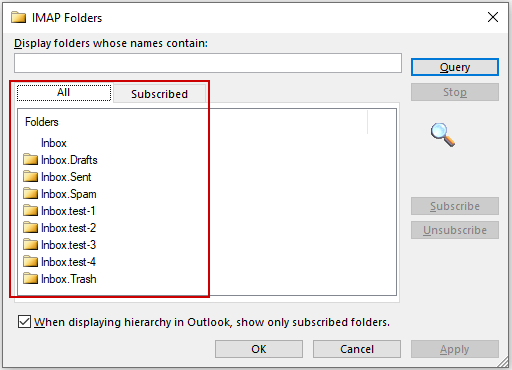Click the Folders column header

[193, 122]
